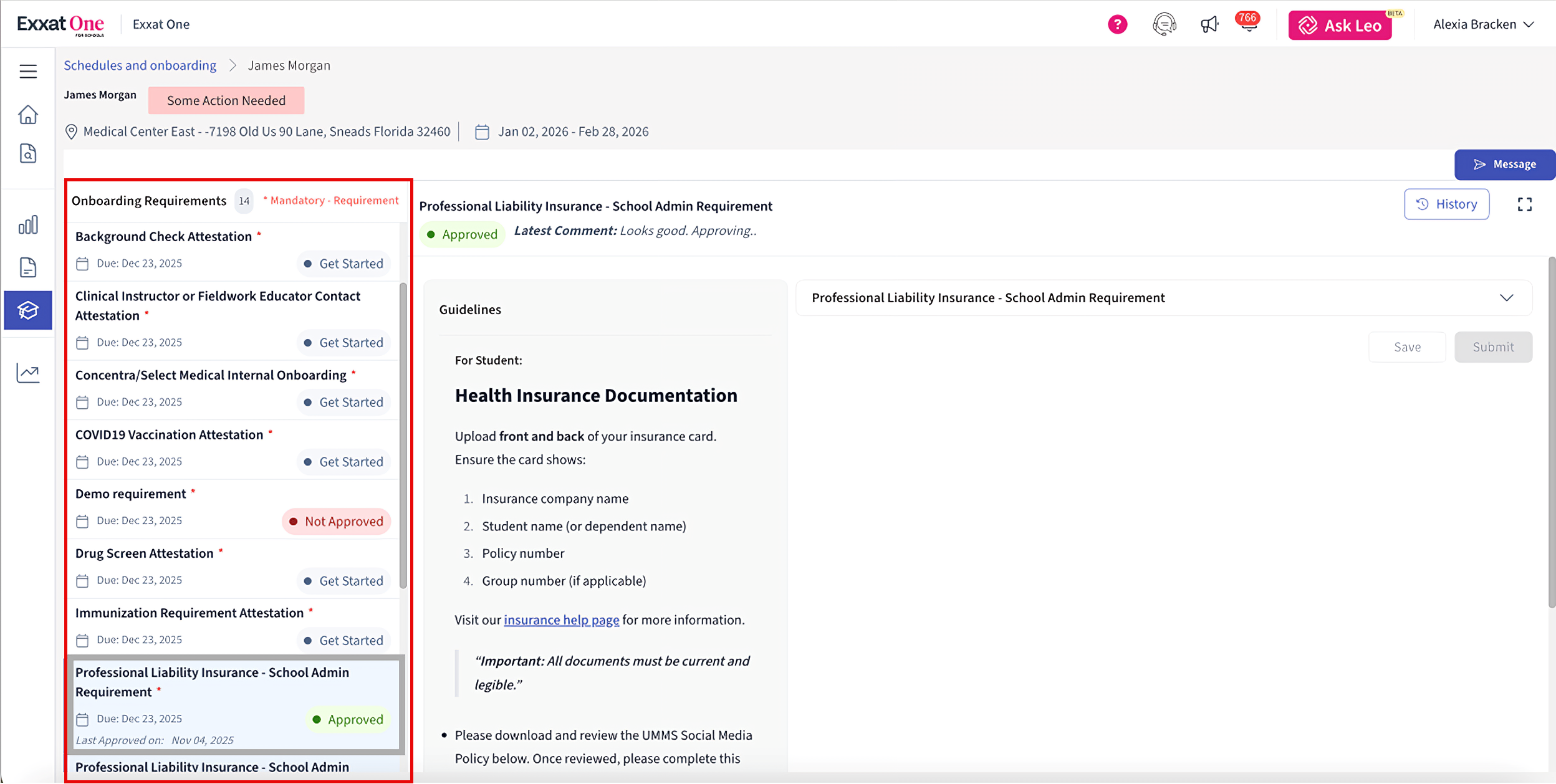Open the bar chart reports sidebar icon
The height and width of the screenshot is (784, 1556).
[x=28, y=225]
